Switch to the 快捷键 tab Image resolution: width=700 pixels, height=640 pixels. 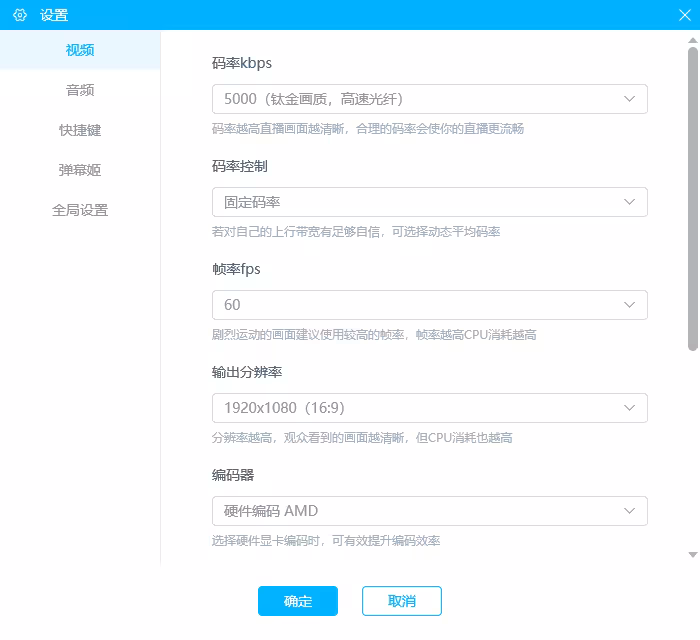(x=80, y=130)
